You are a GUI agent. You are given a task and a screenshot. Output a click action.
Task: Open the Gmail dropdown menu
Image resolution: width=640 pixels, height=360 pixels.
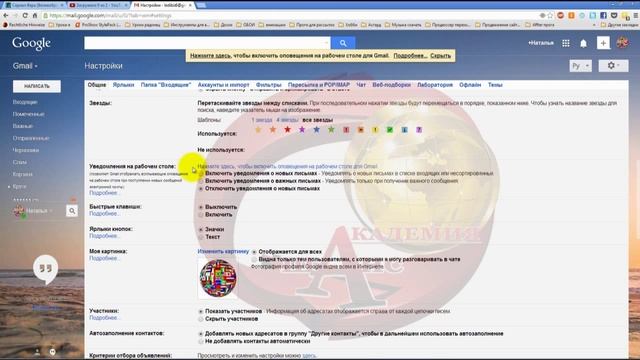coord(25,66)
